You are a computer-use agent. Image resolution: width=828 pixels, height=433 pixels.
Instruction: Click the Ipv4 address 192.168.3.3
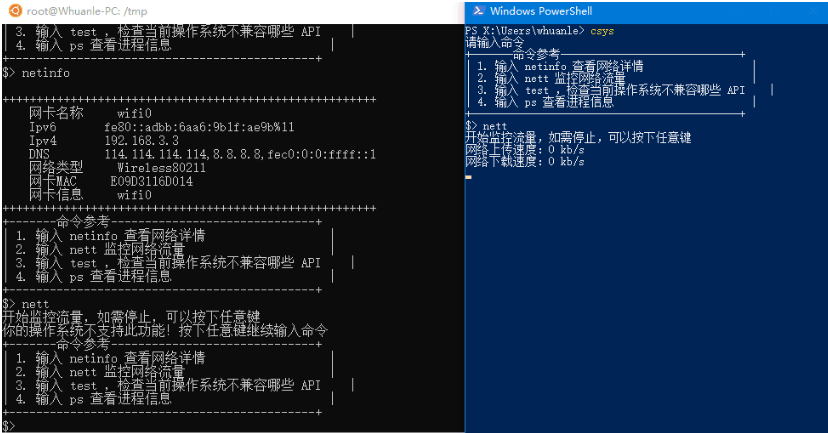coord(142,140)
